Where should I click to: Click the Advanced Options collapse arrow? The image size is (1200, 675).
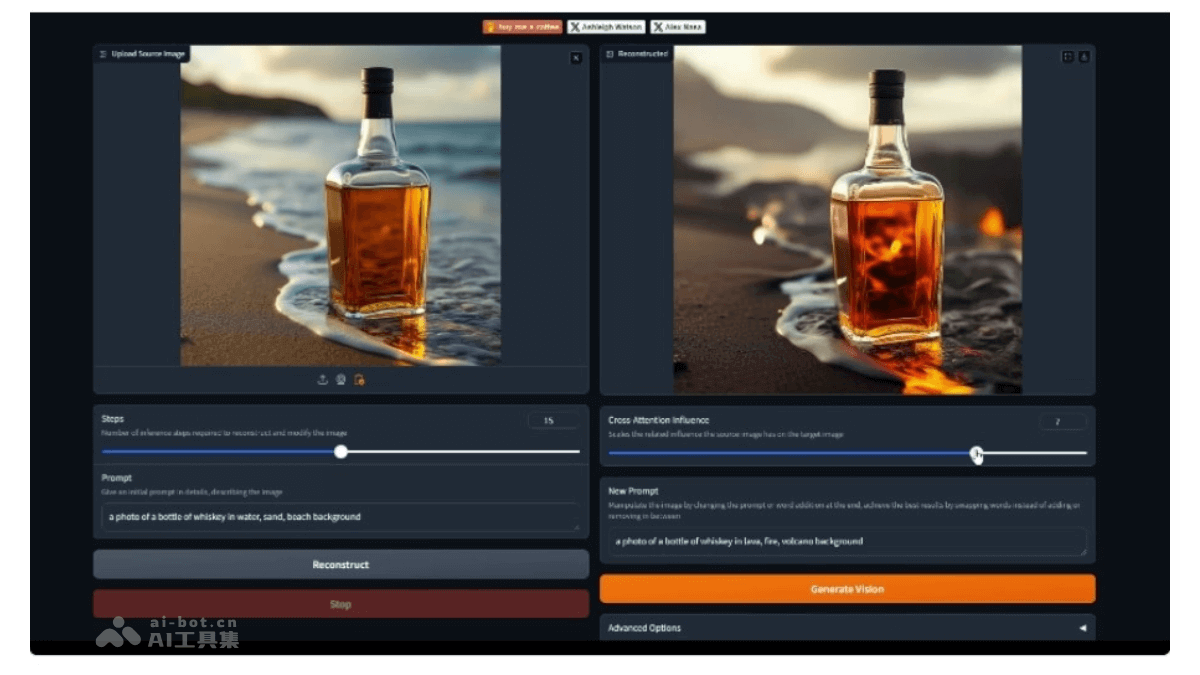pyautogui.click(x=1082, y=628)
